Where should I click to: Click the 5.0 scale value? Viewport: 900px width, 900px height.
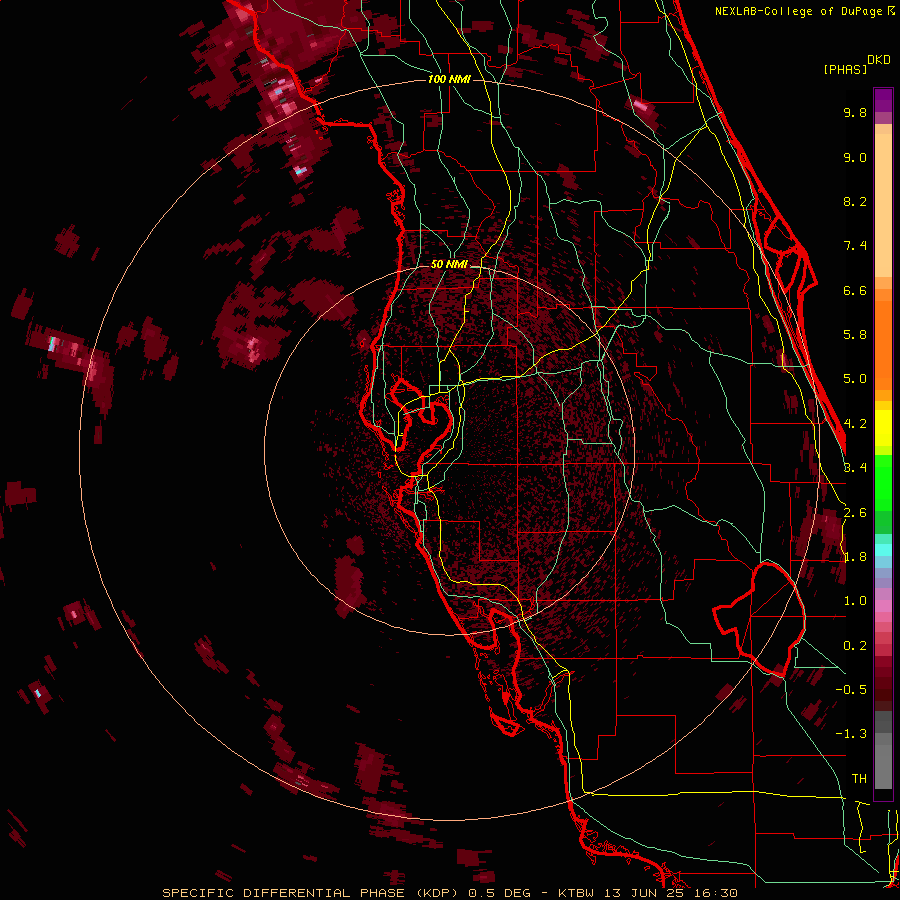pyautogui.click(x=855, y=379)
